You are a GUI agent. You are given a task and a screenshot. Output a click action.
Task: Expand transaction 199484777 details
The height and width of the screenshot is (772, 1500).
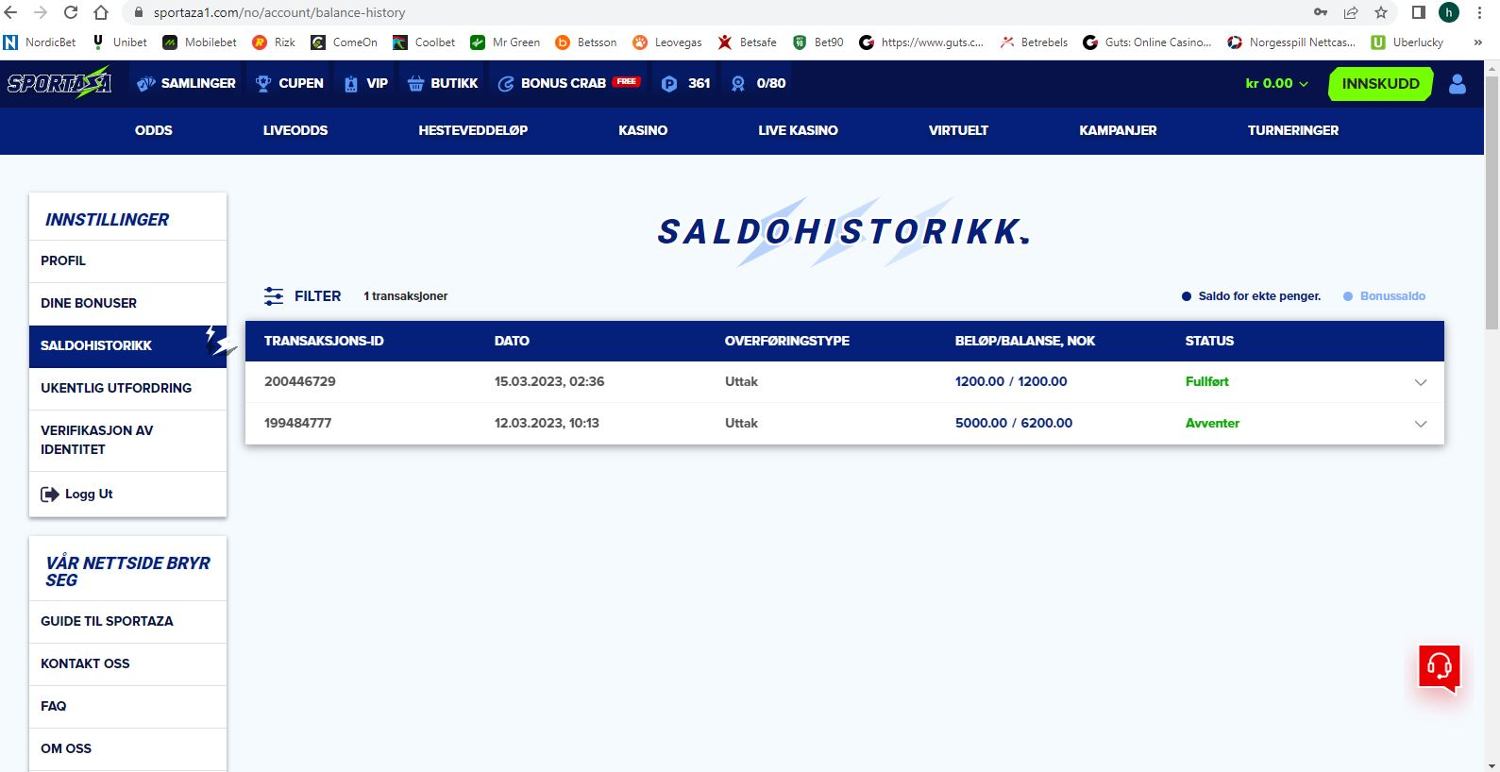pos(1420,424)
